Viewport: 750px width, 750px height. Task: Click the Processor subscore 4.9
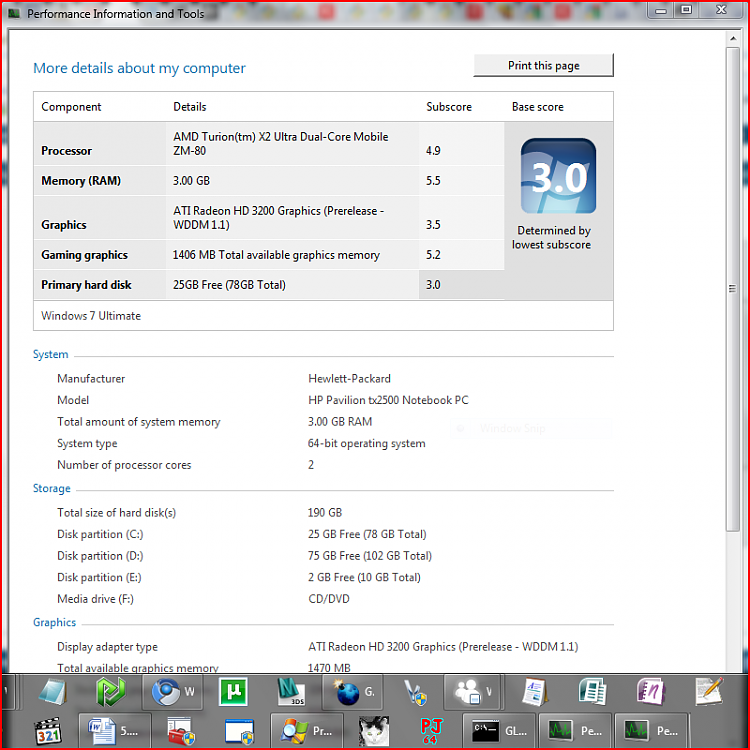pos(433,151)
